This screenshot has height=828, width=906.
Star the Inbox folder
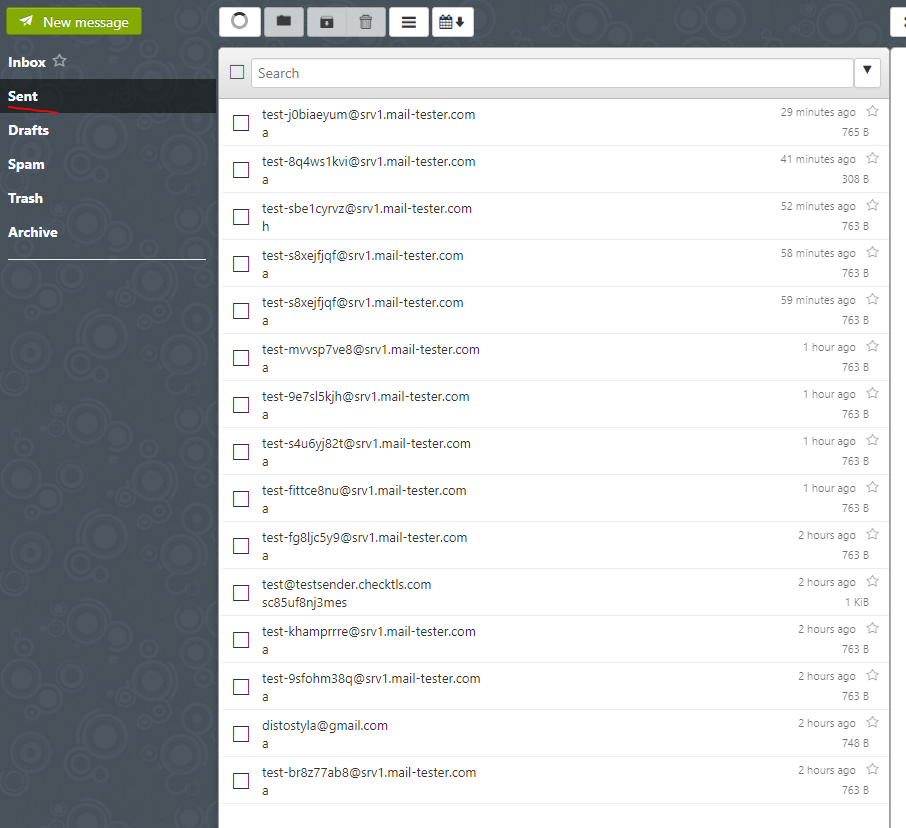(60, 61)
